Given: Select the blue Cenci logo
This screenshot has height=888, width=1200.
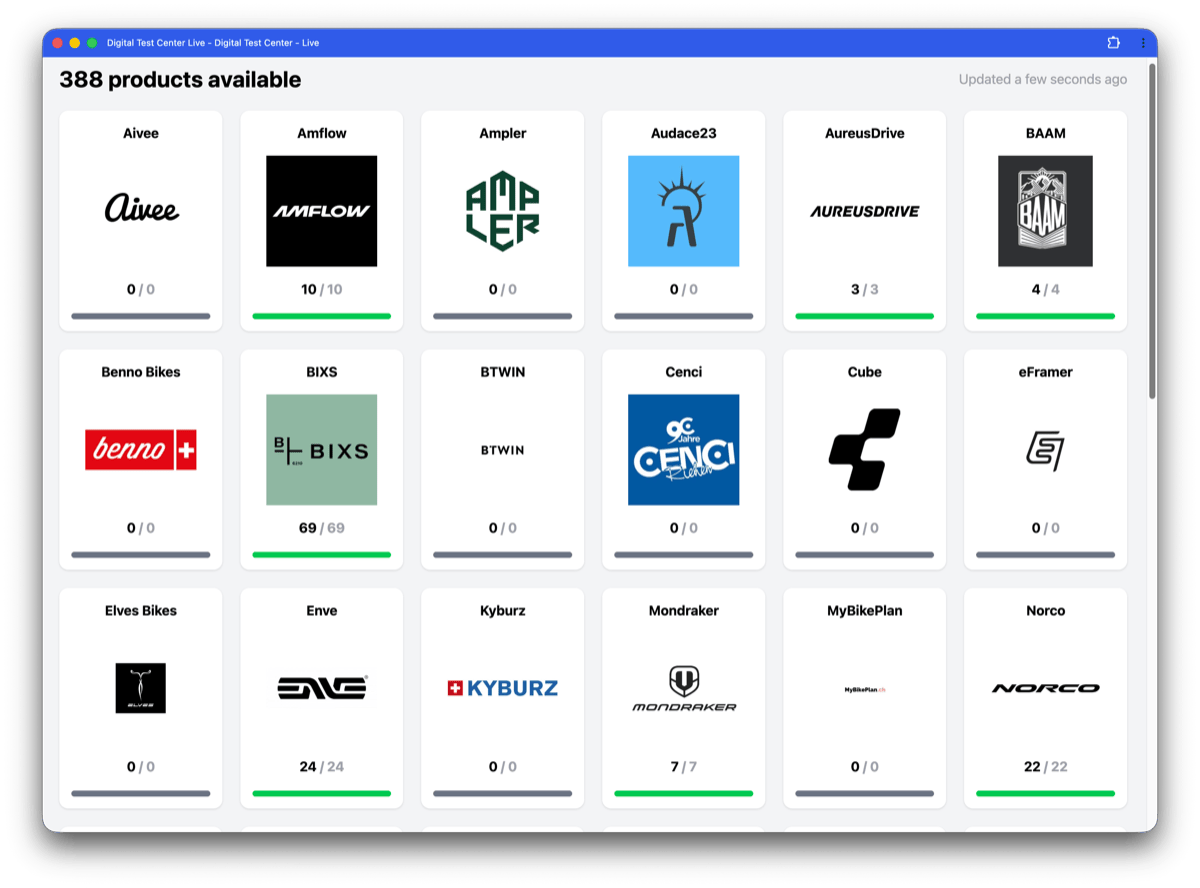Looking at the screenshot, I should [684, 450].
